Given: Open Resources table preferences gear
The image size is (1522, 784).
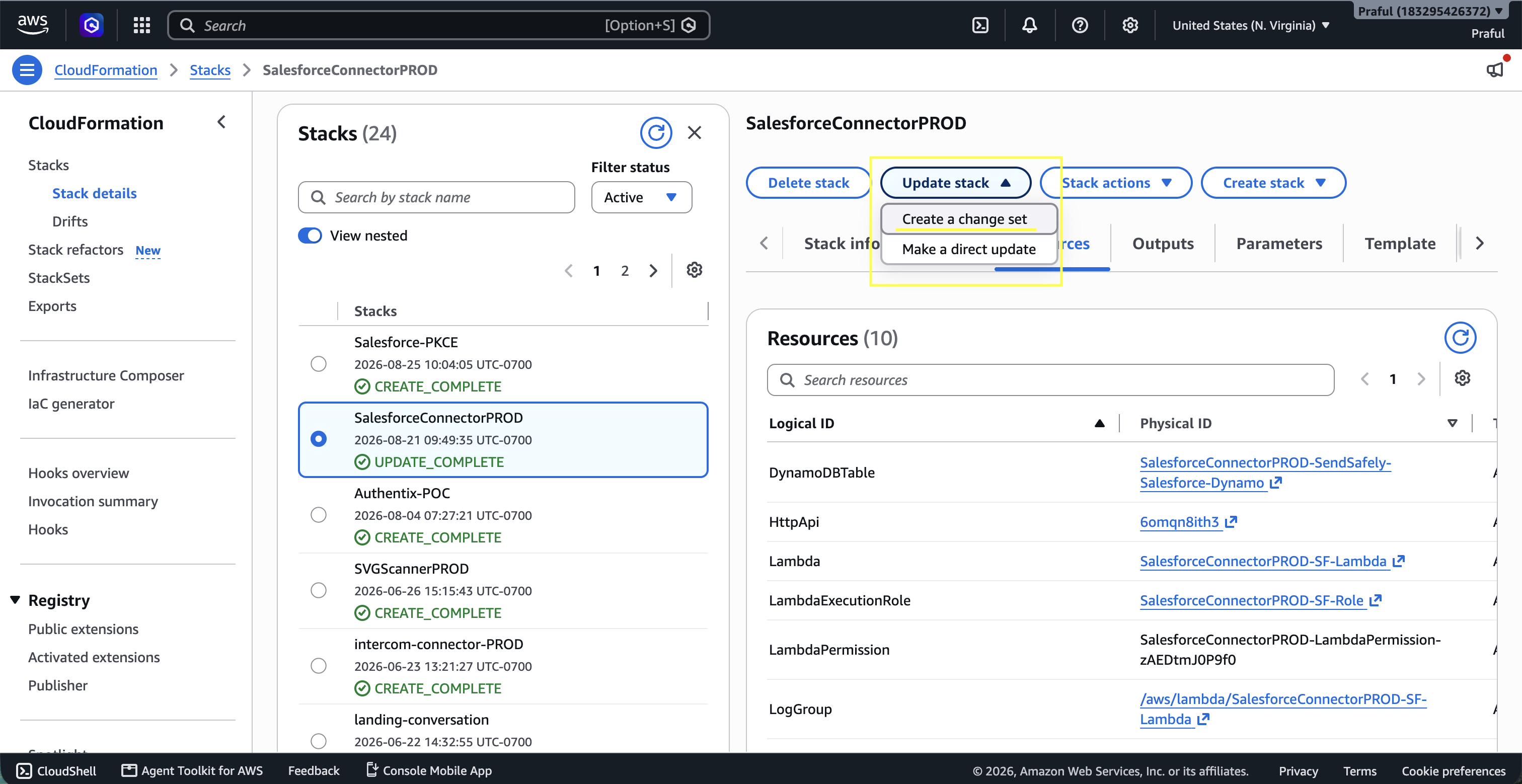Looking at the screenshot, I should [x=1462, y=378].
